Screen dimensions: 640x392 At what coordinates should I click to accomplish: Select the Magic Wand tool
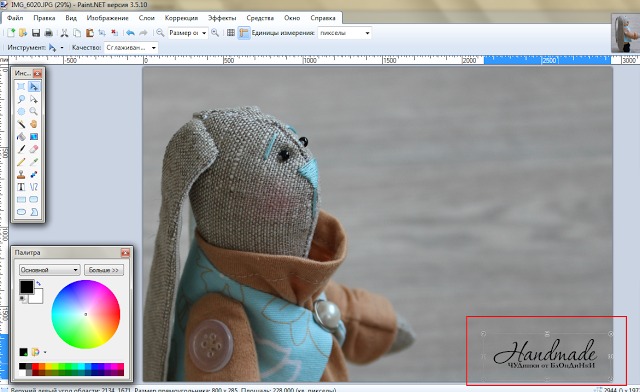[21, 124]
